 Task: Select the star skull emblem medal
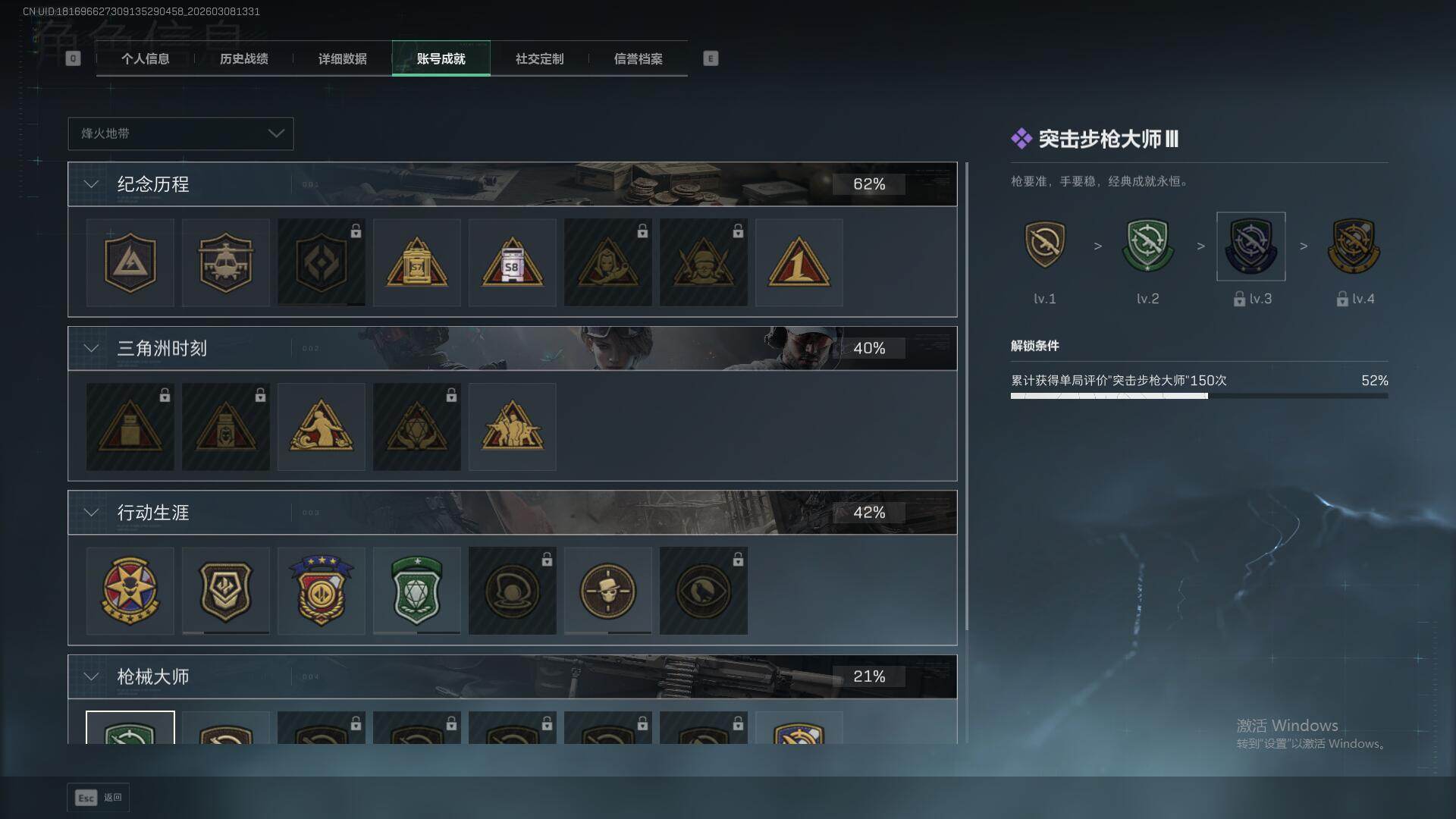pos(130,591)
